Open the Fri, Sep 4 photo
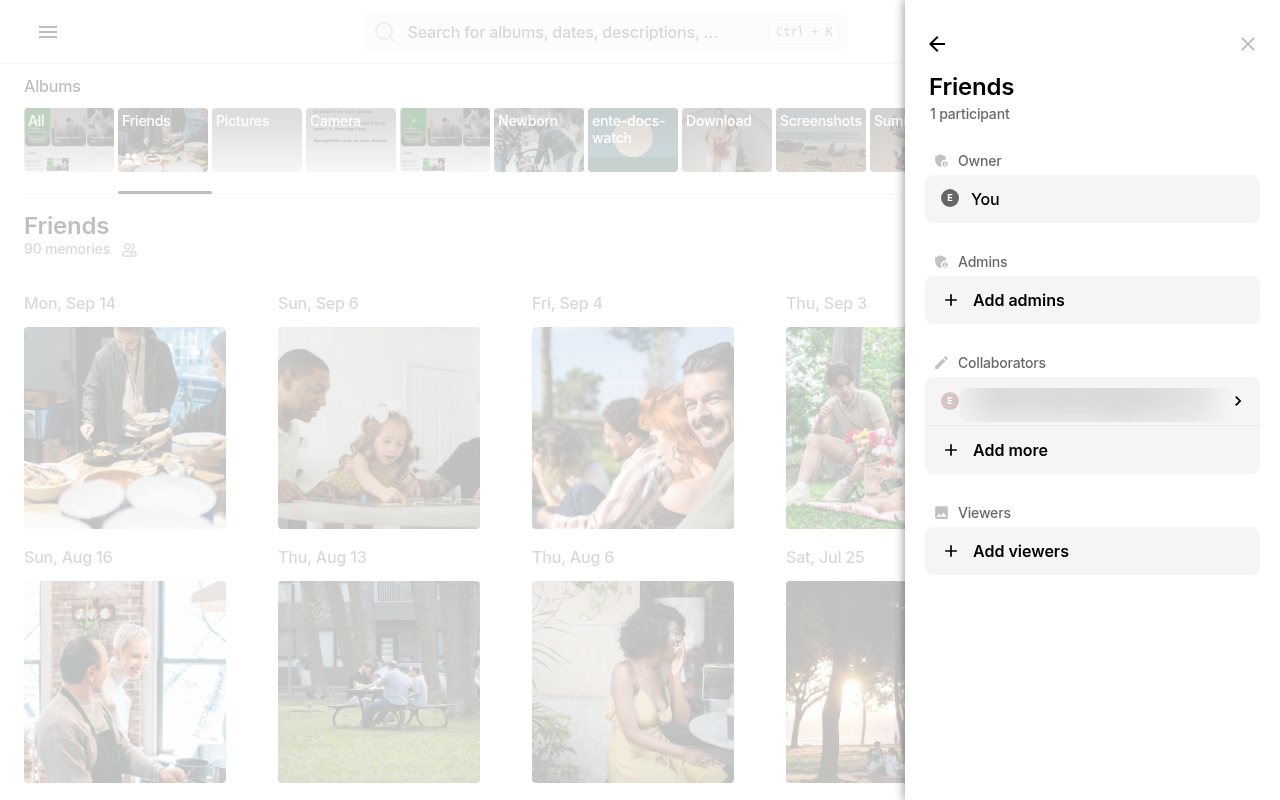Viewport: 1280px width, 800px height. 633,428
